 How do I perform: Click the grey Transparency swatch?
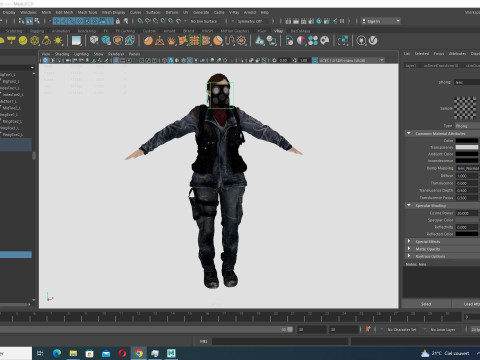pos(467,147)
